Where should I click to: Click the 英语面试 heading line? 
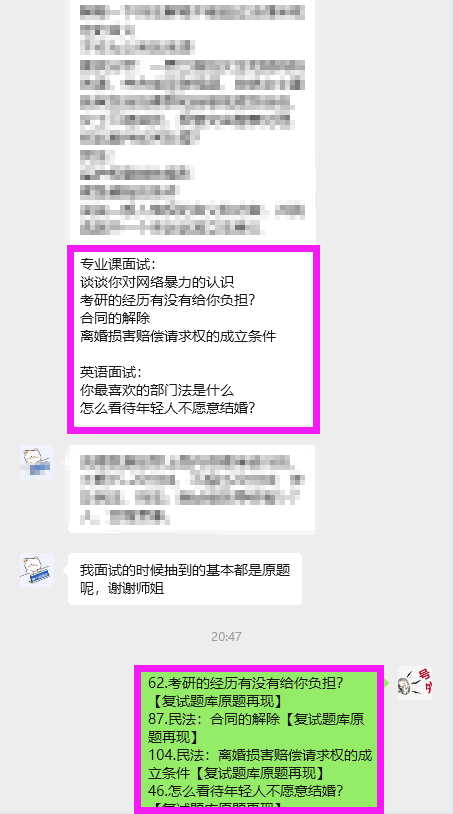[x=111, y=372]
